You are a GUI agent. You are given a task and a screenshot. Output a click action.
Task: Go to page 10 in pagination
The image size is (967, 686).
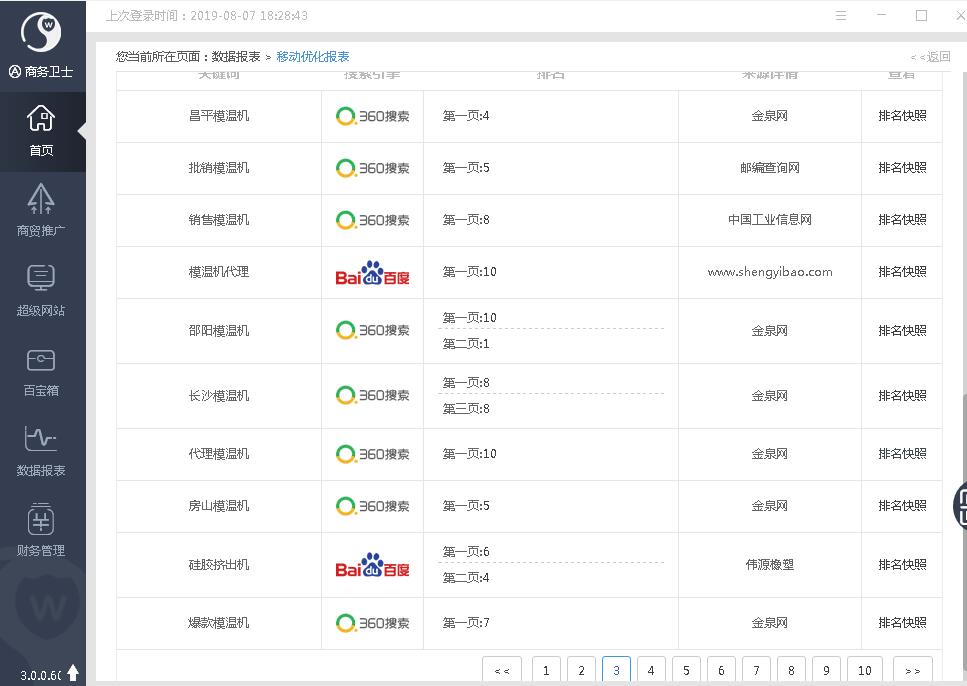(x=865, y=670)
